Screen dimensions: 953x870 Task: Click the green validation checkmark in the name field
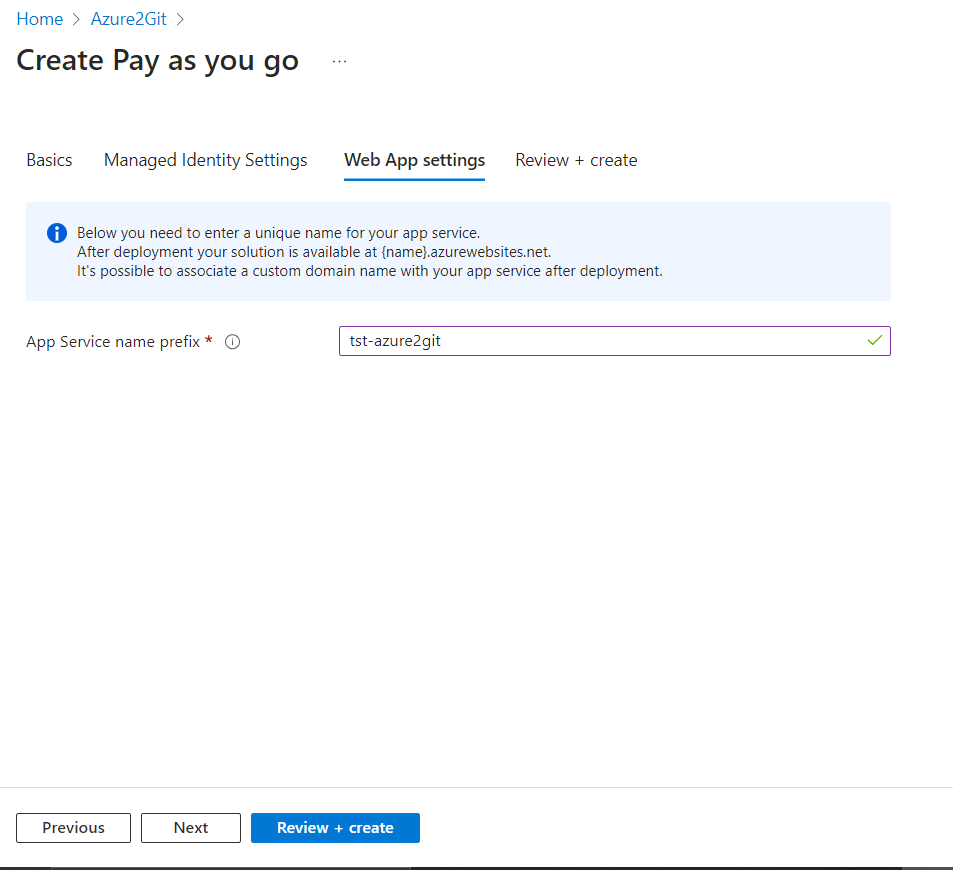pyautogui.click(x=874, y=340)
